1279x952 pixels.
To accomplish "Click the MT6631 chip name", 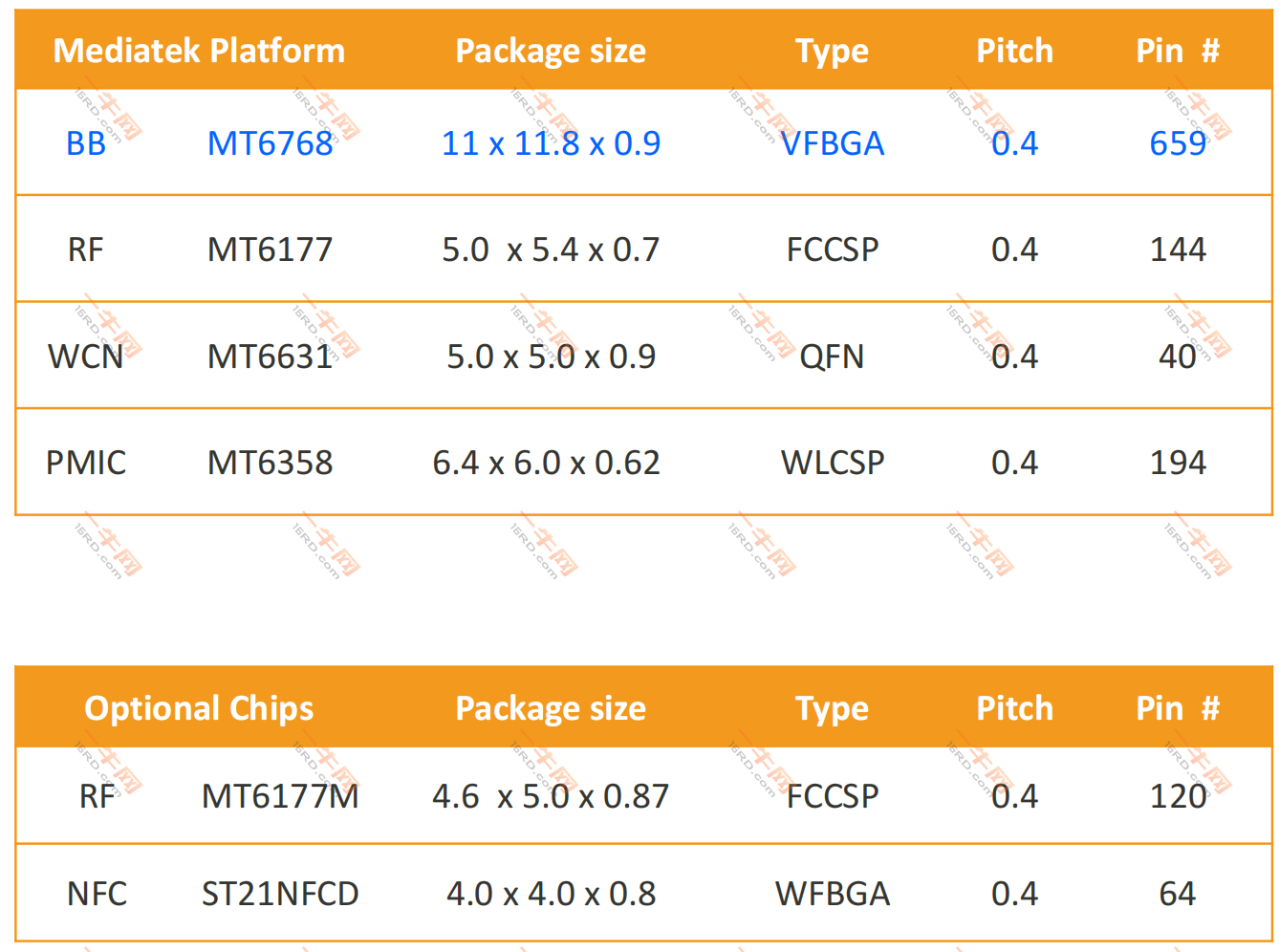I will point(270,357).
